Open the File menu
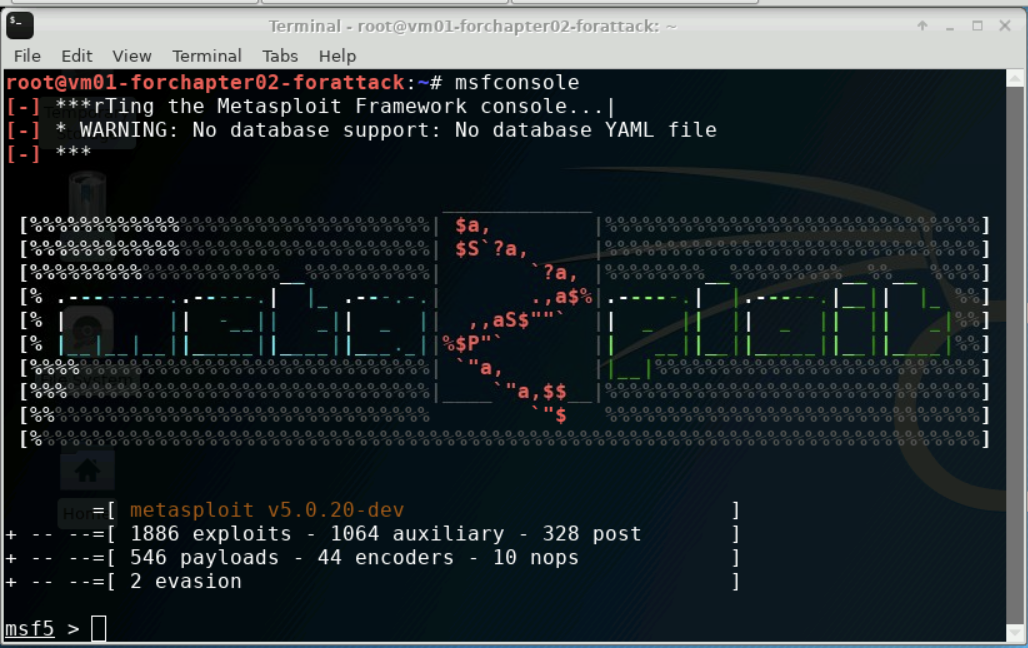The width and height of the screenshot is (1028, 648). coord(27,56)
